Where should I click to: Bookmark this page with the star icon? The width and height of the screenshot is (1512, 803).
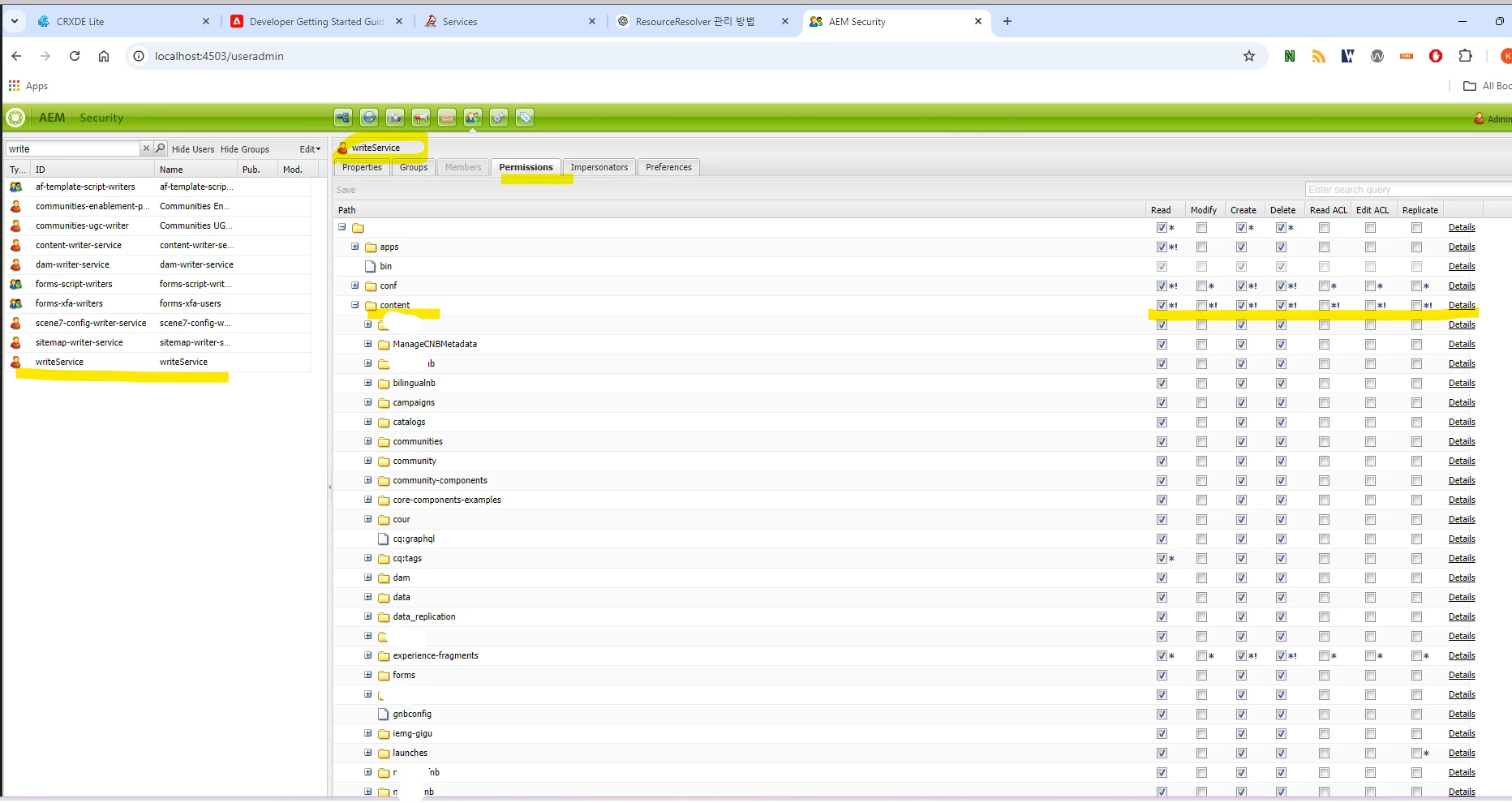1249,56
